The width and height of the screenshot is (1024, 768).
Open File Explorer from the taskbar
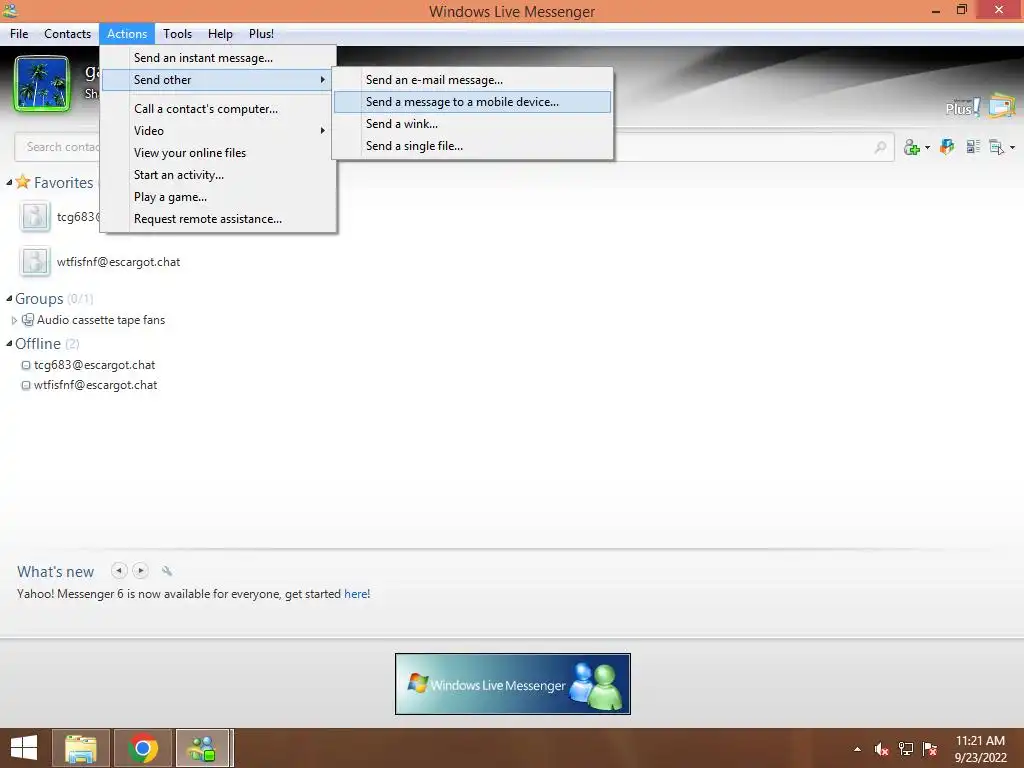[81, 748]
